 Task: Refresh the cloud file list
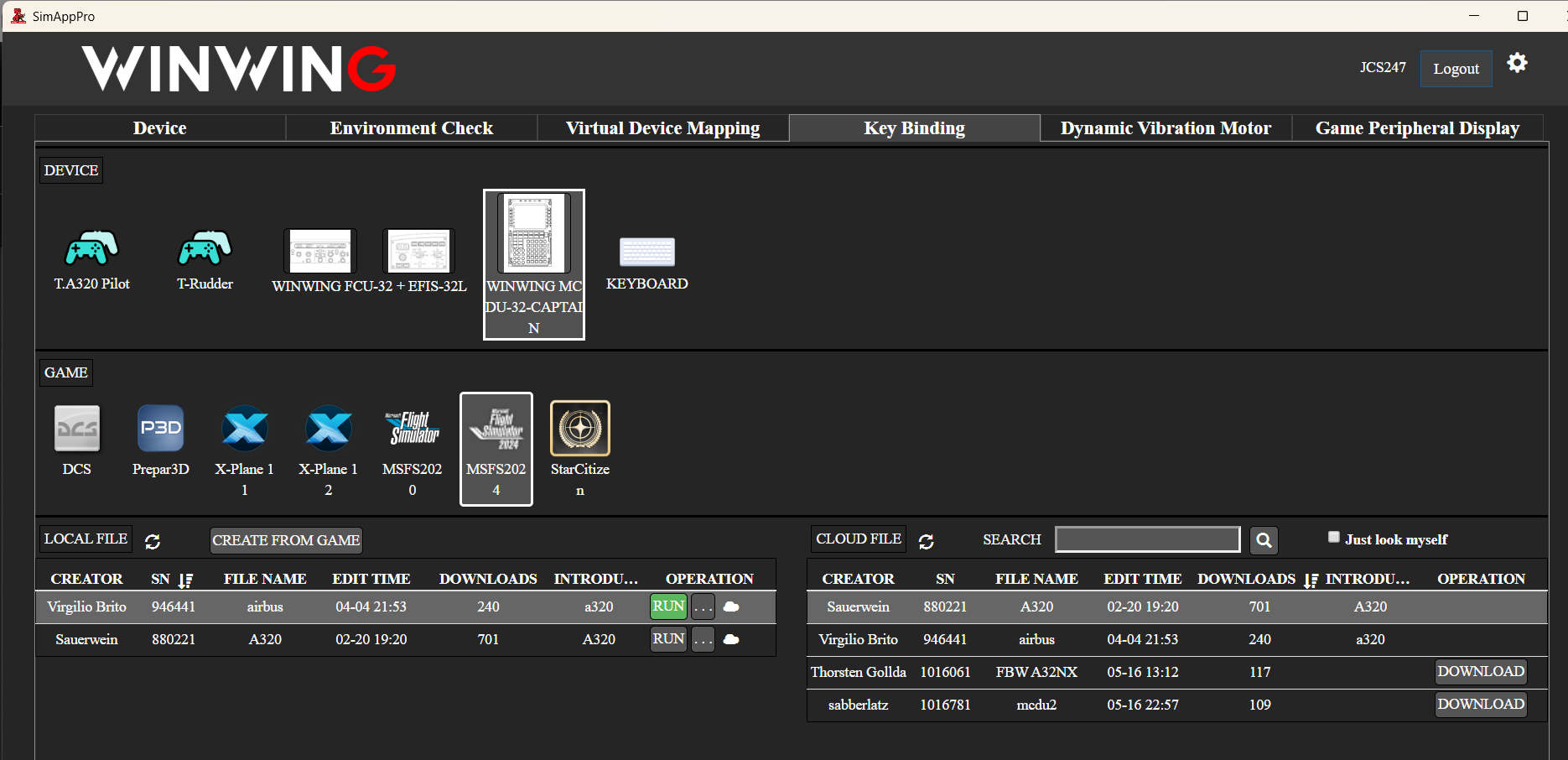[927, 541]
